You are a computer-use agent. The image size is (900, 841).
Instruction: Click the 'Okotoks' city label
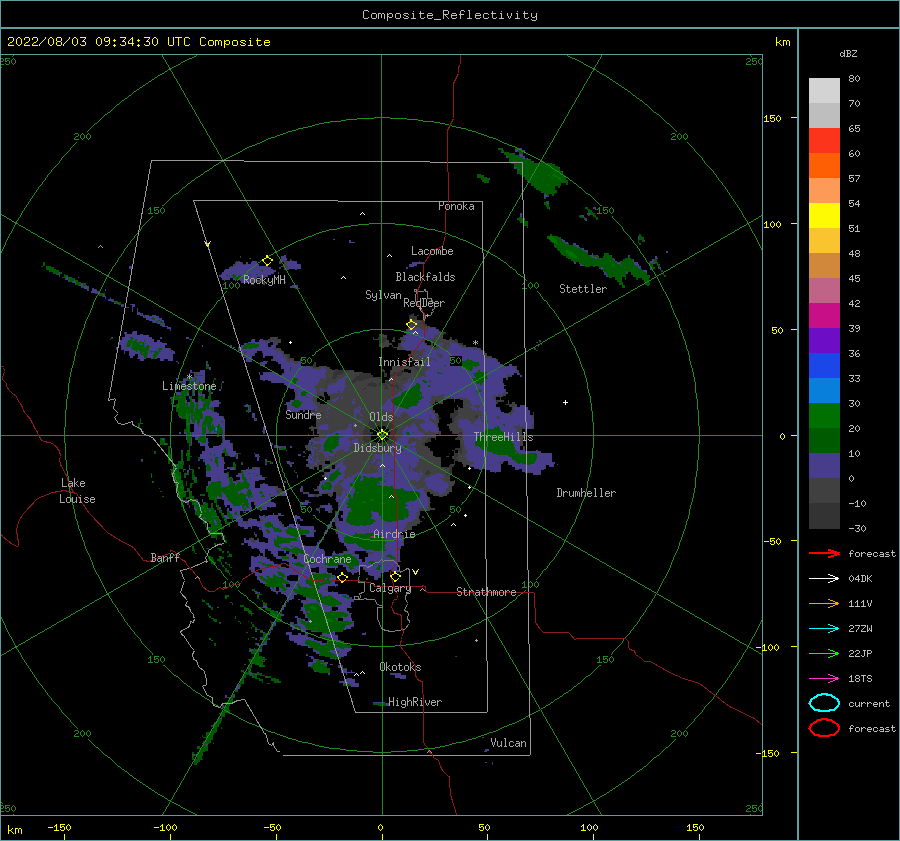(x=400, y=667)
